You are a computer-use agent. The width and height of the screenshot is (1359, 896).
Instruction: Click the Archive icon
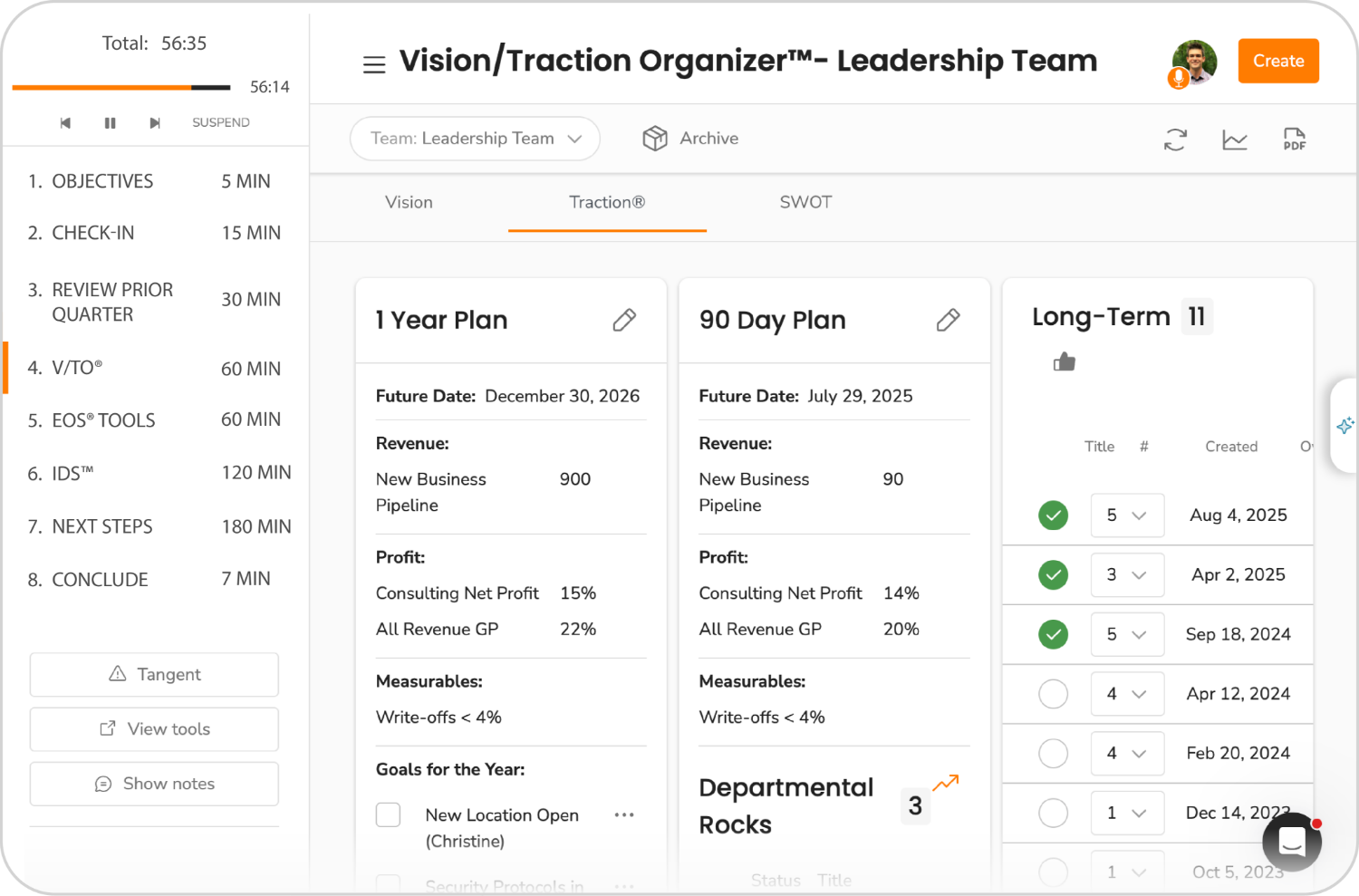click(x=655, y=138)
